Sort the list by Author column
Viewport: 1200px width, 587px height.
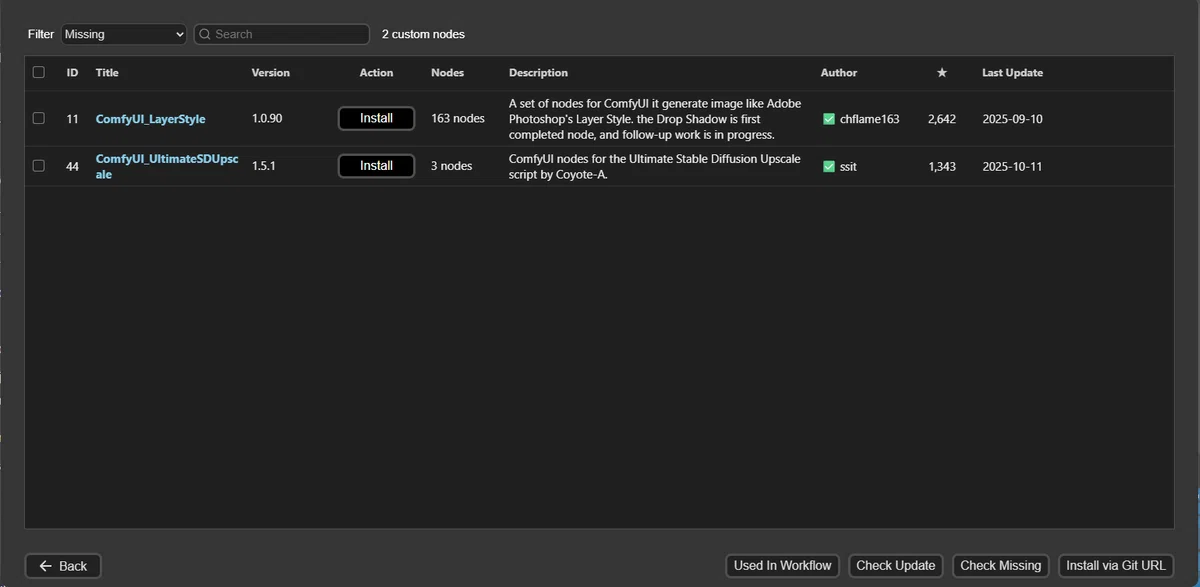point(839,73)
